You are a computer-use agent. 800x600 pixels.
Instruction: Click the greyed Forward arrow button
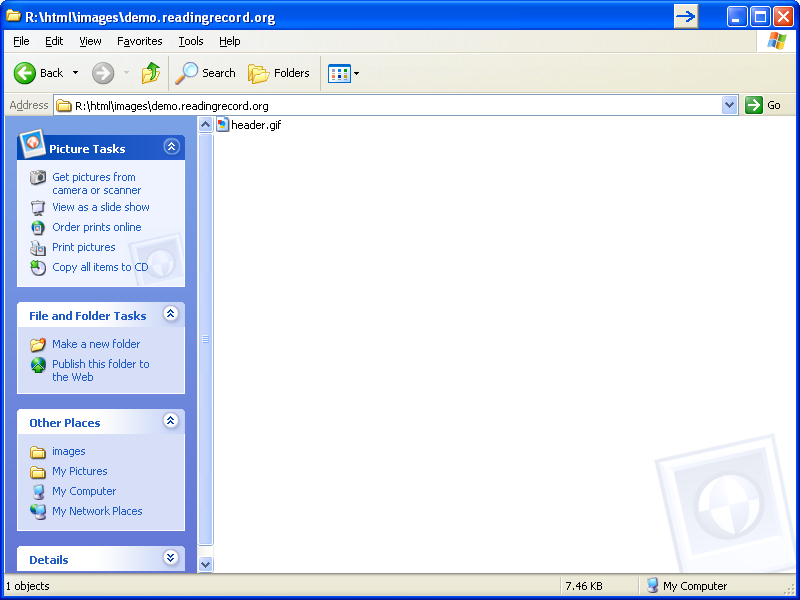point(103,73)
